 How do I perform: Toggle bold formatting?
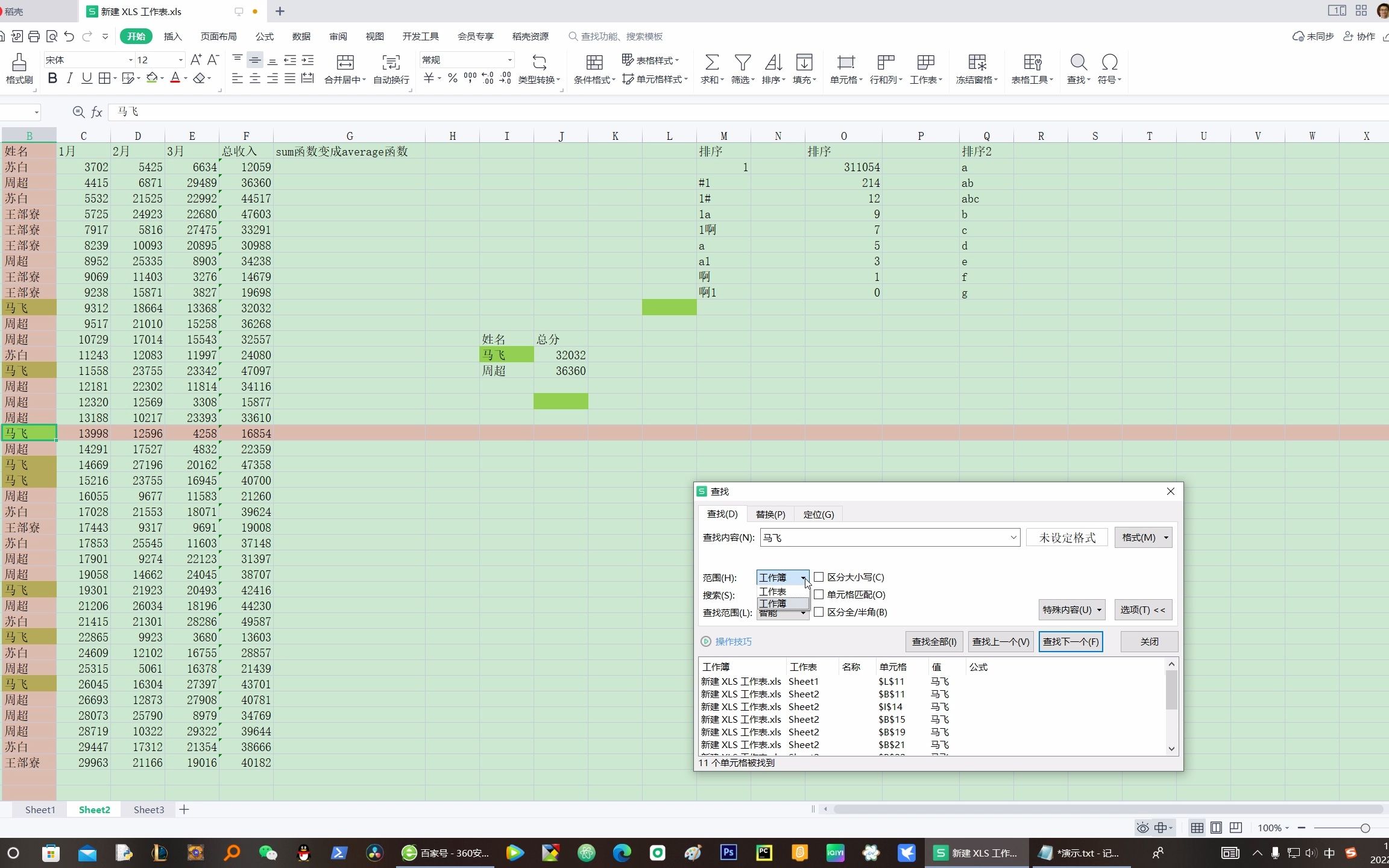pyautogui.click(x=52, y=78)
